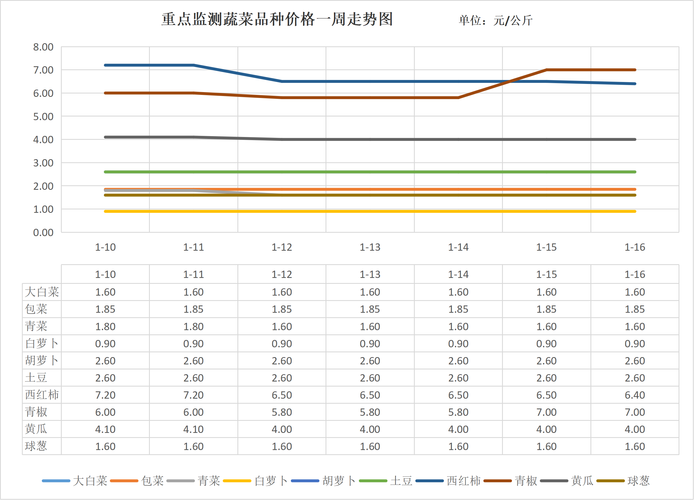Click the 青椒 value for 1-15 in the table

[x=546, y=412]
